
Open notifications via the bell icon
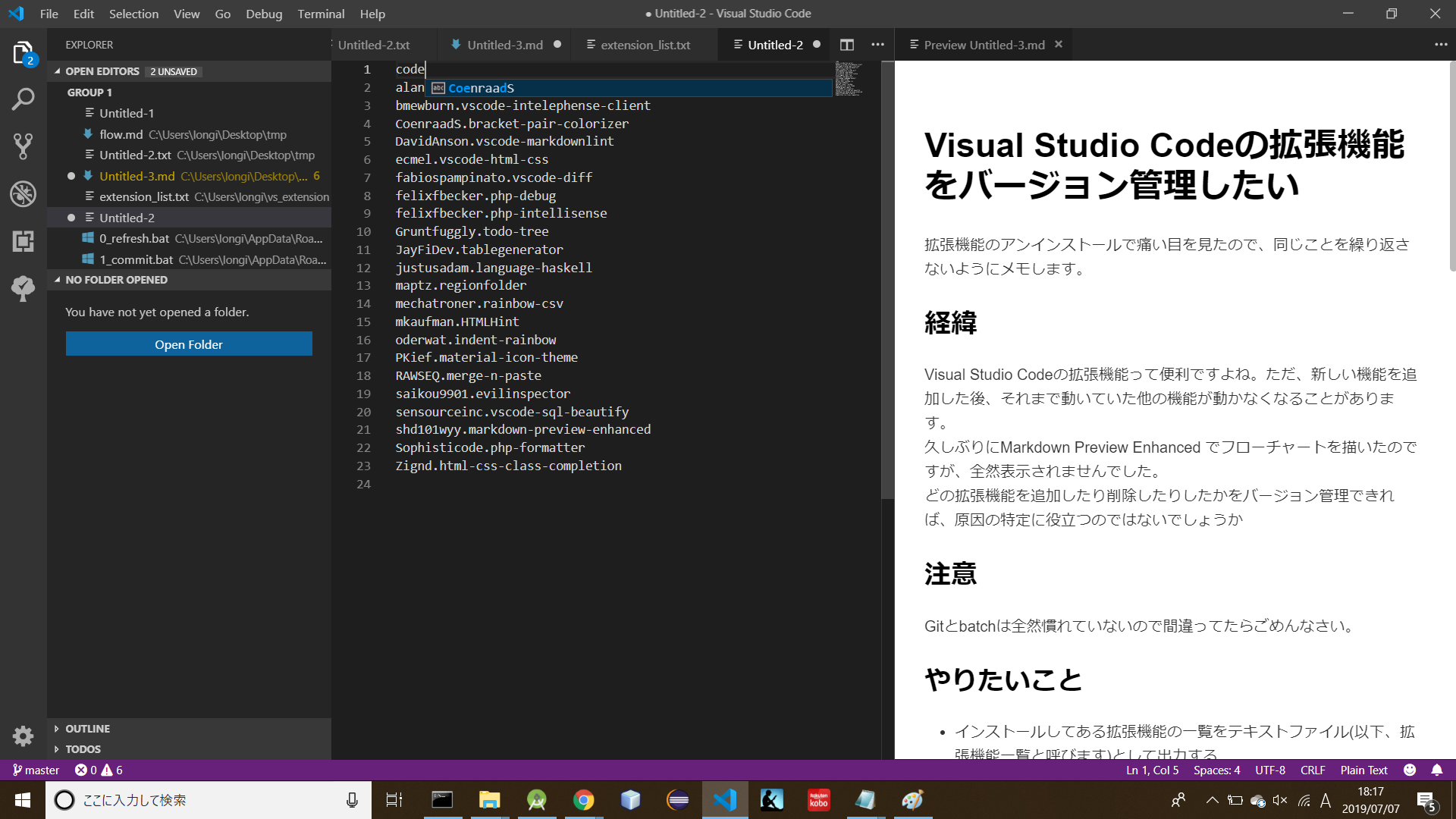[1437, 770]
